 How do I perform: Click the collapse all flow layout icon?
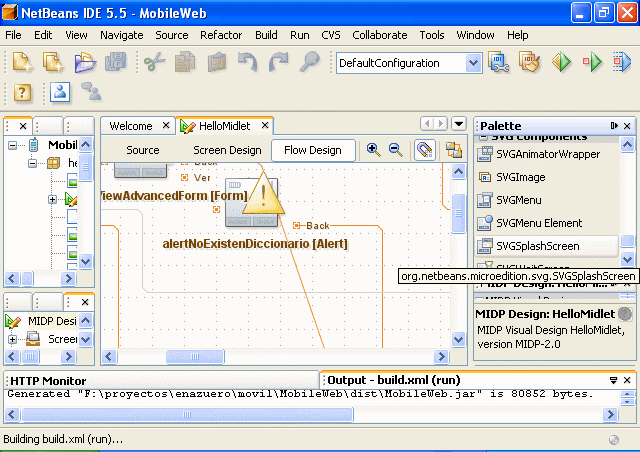(x=454, y=150)
